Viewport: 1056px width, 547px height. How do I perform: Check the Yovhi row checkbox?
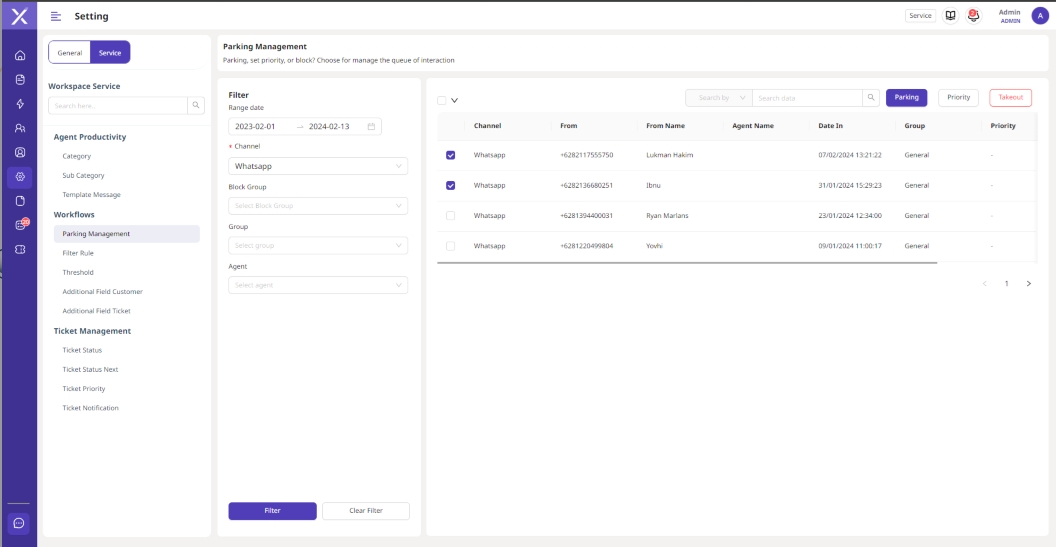450,246
